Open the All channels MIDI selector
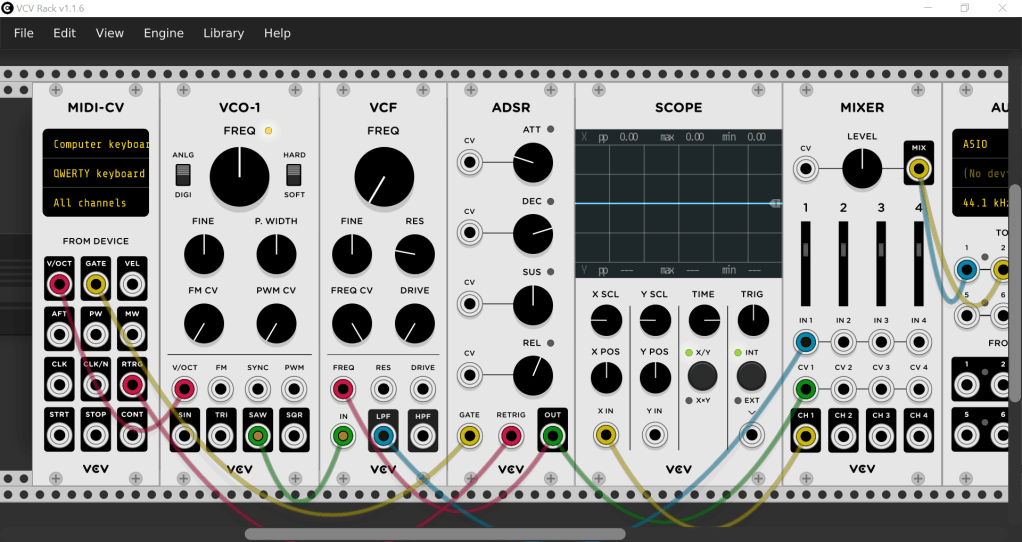Image resolution: width=1022 pixels, height=542 pixels. 96,203
